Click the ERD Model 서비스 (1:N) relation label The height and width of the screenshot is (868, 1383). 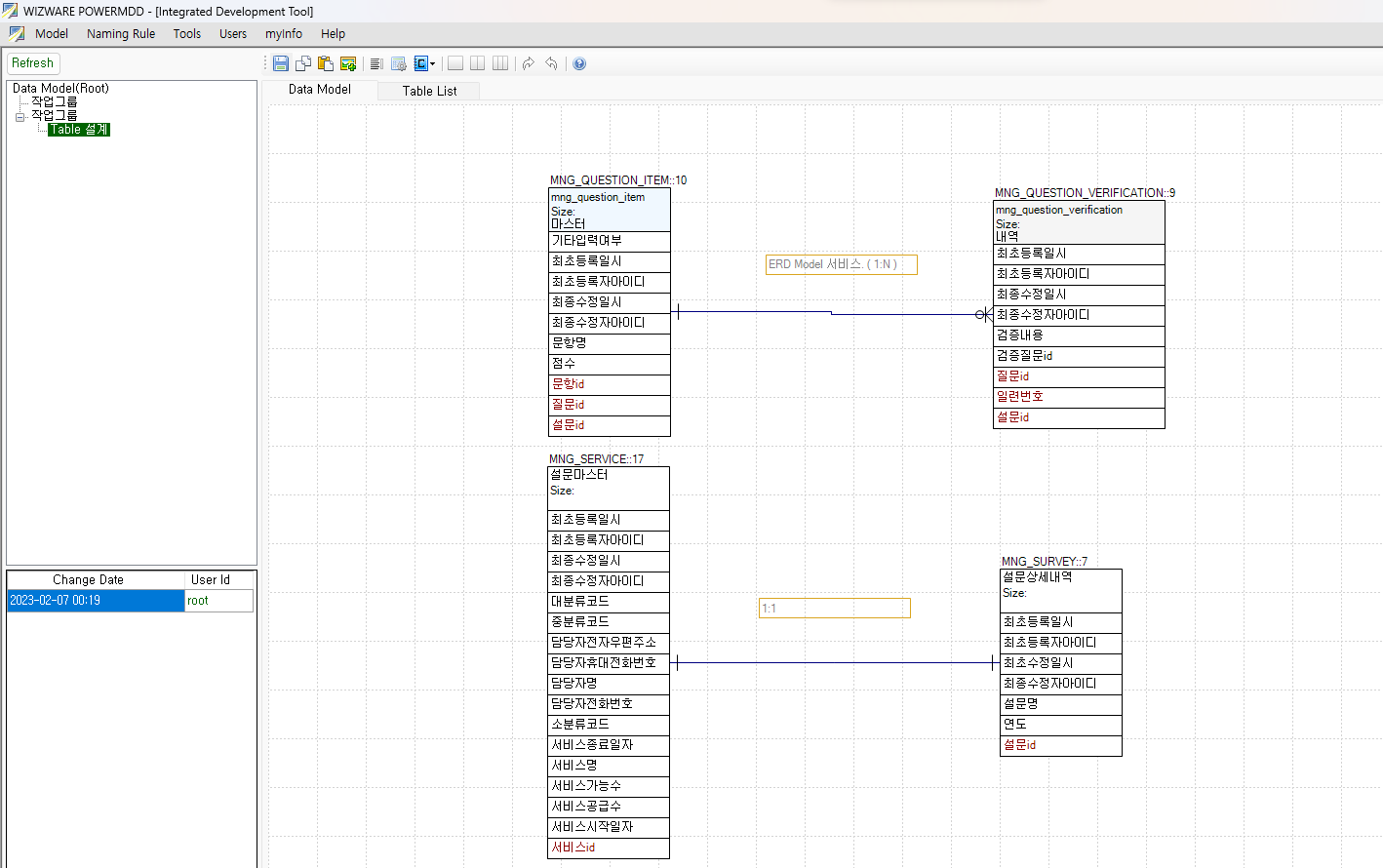click(x=841, y=264)
